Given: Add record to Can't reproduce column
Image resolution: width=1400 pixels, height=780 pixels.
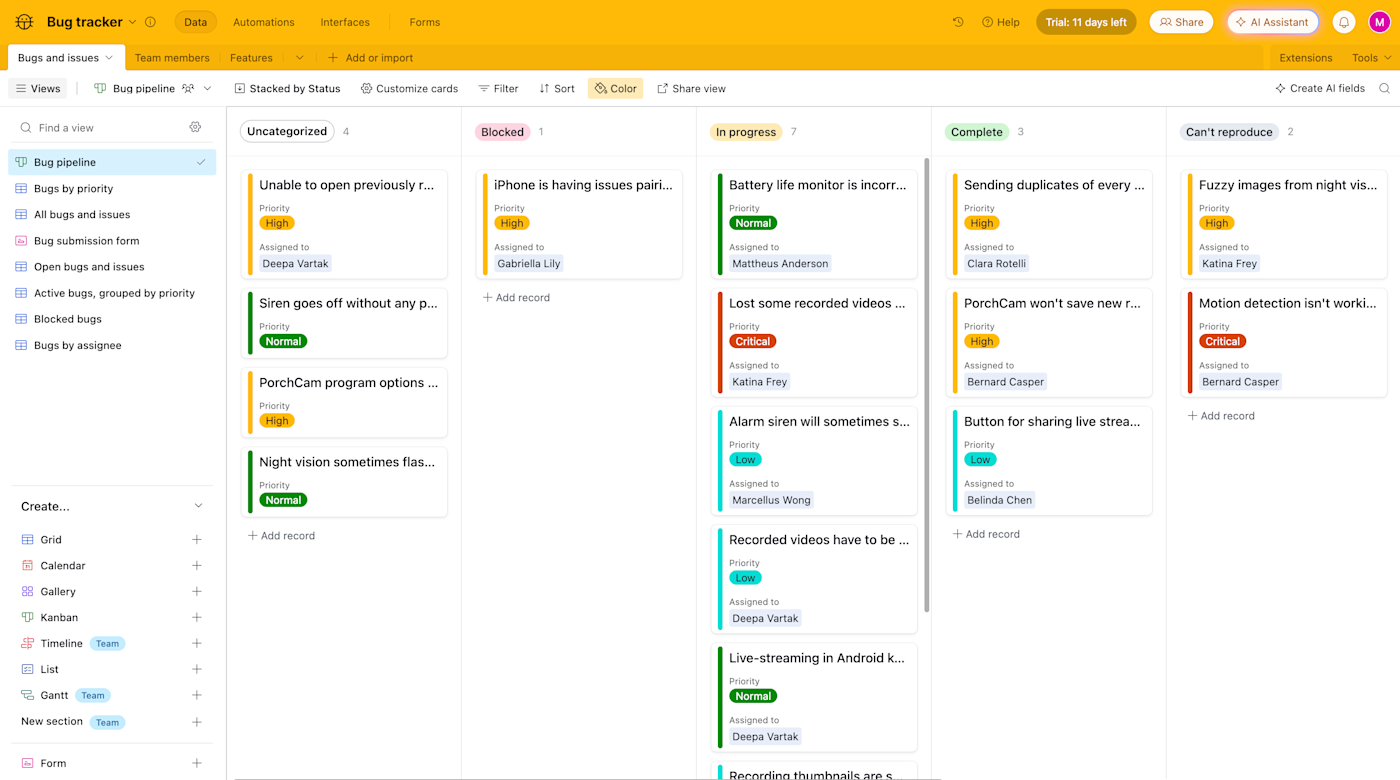Looking at the screenshot, I should (1221, 416).
